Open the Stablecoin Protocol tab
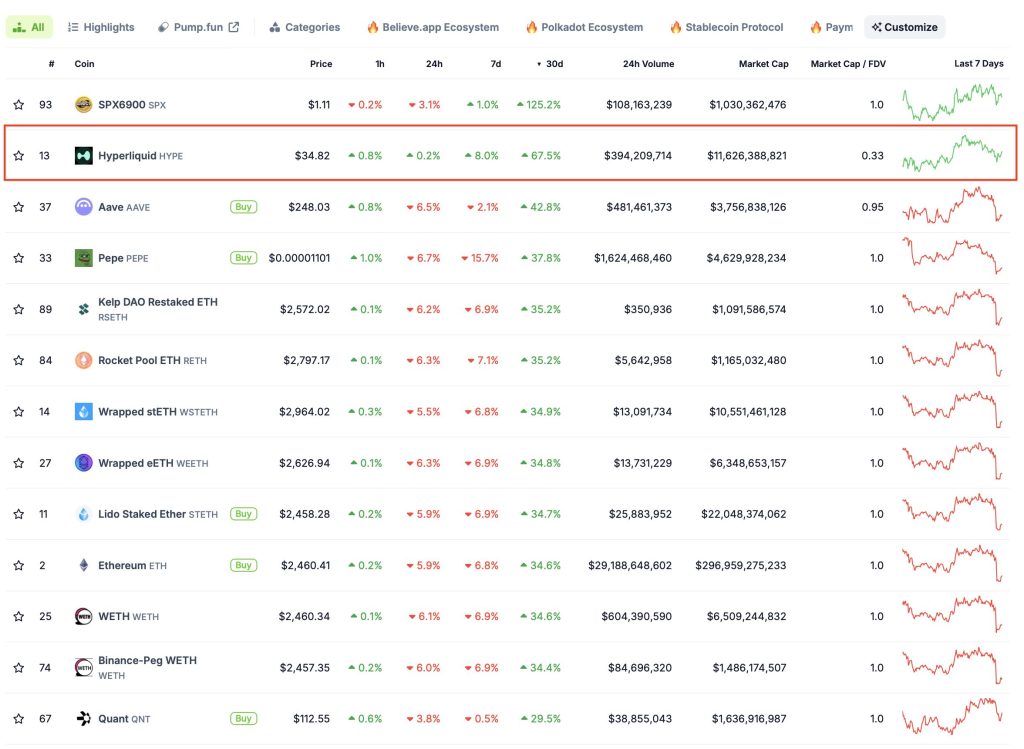This screenshot has height=749, width=1024. 727,27
